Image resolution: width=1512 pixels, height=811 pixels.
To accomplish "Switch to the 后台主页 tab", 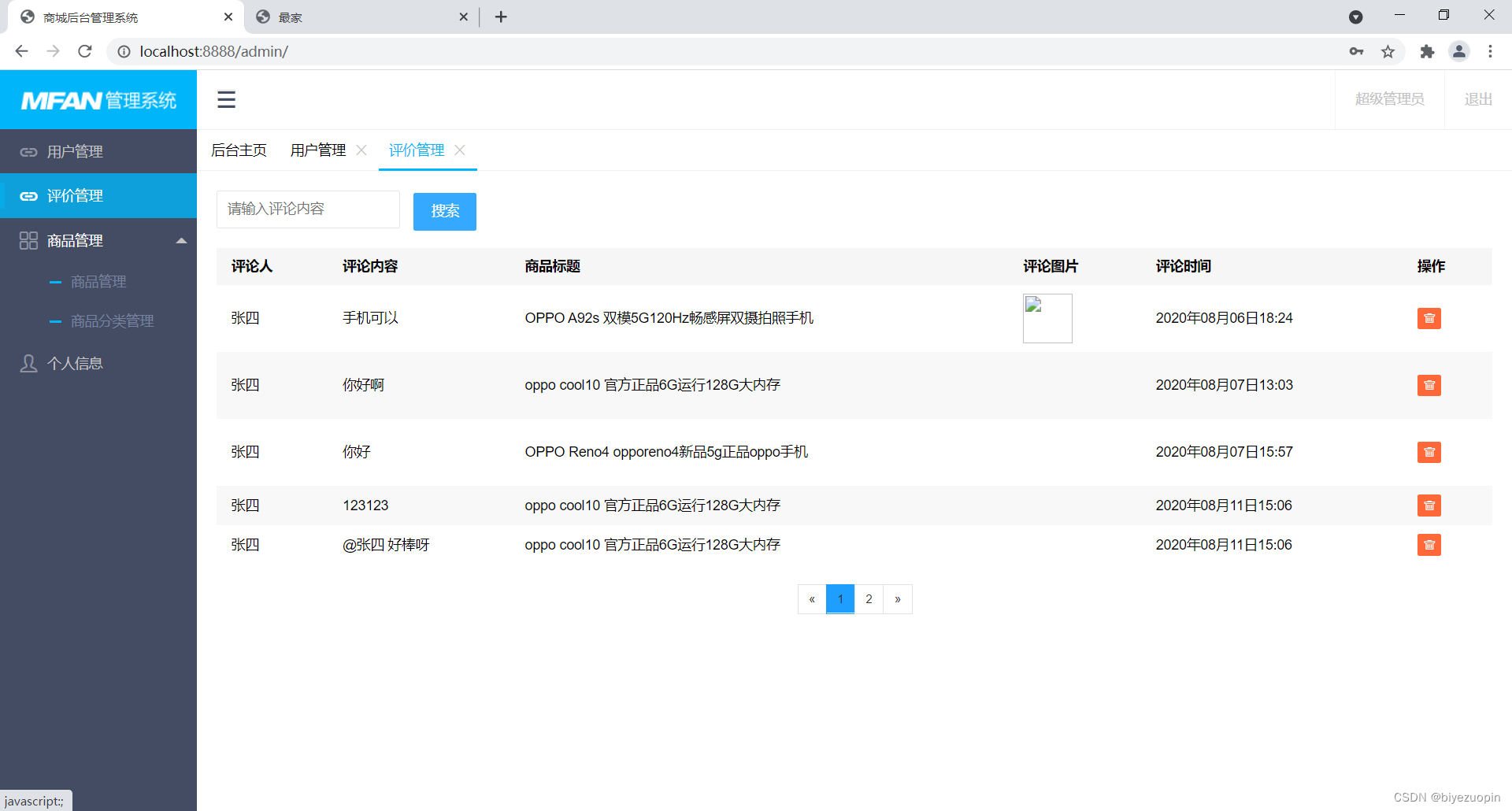I will [x=239, y=150].
